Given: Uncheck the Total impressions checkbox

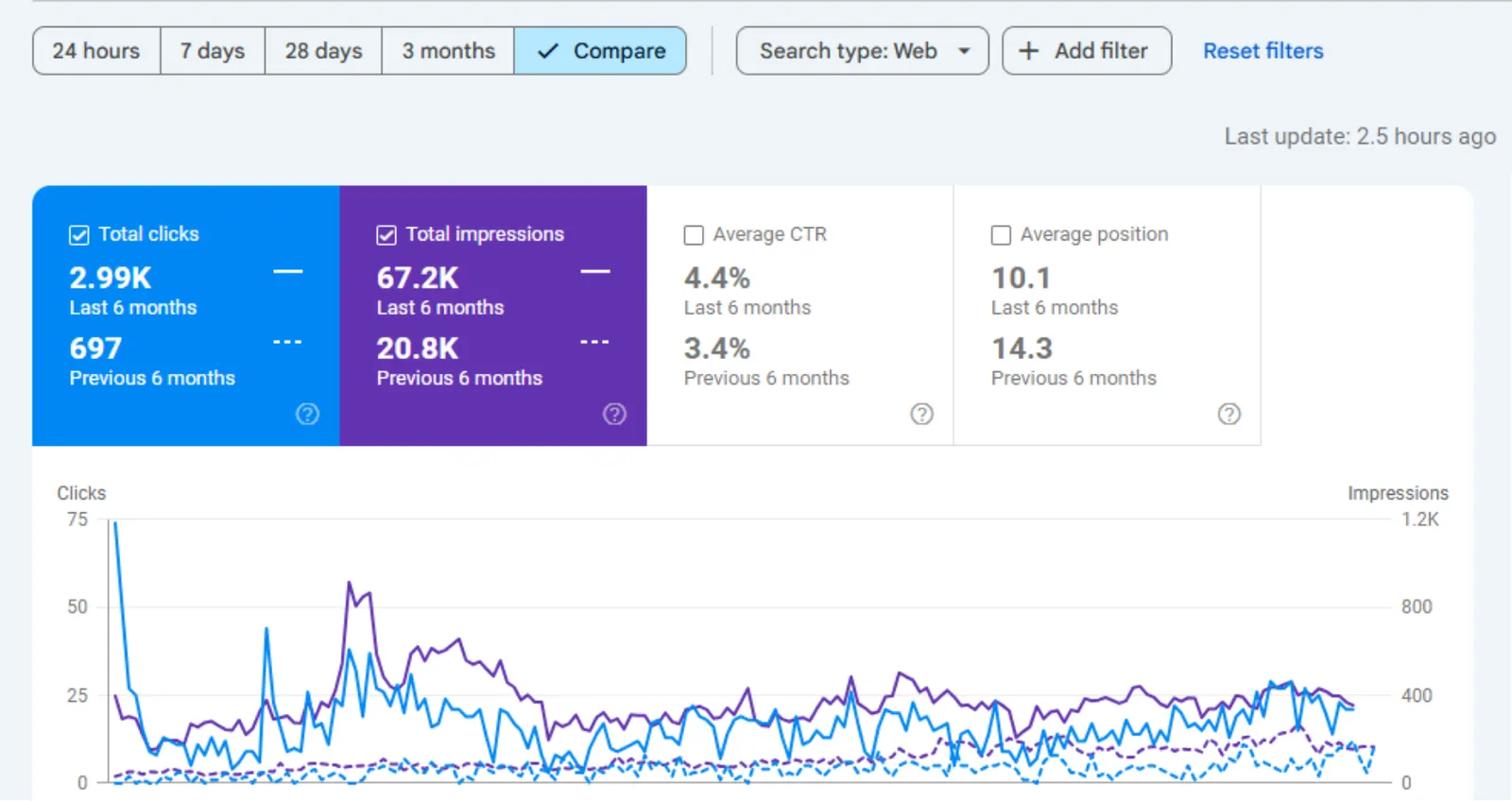Looking at the screenshot, I should pos(387,235).
